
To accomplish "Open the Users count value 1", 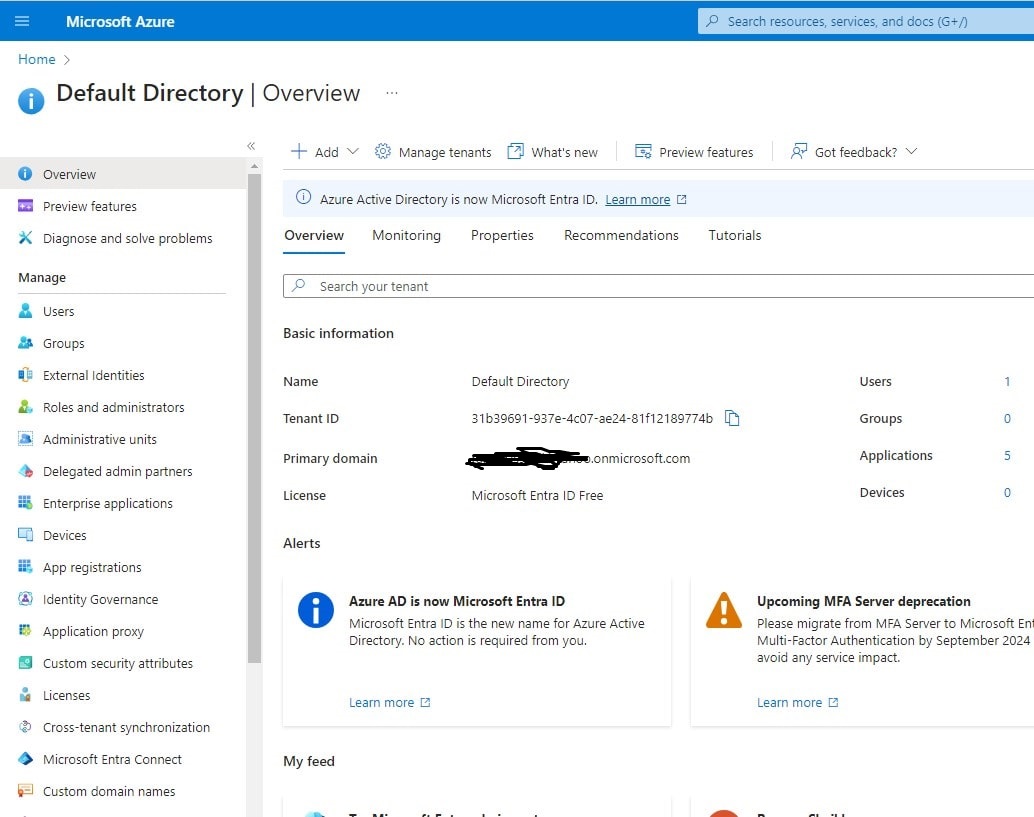I will tap(1007, 382).
